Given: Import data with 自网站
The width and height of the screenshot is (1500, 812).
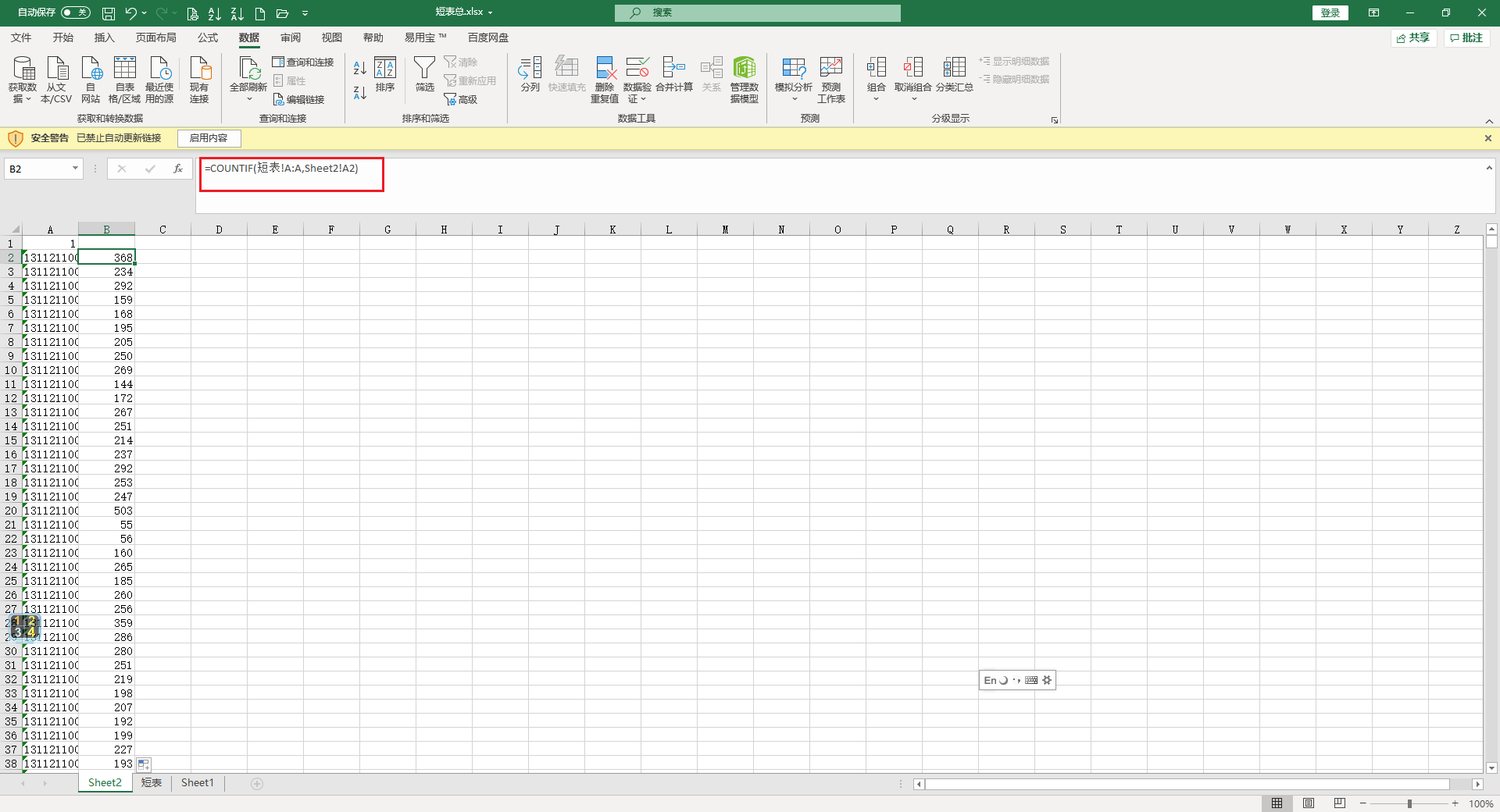Looking at the screenshot, I should 91,80.
